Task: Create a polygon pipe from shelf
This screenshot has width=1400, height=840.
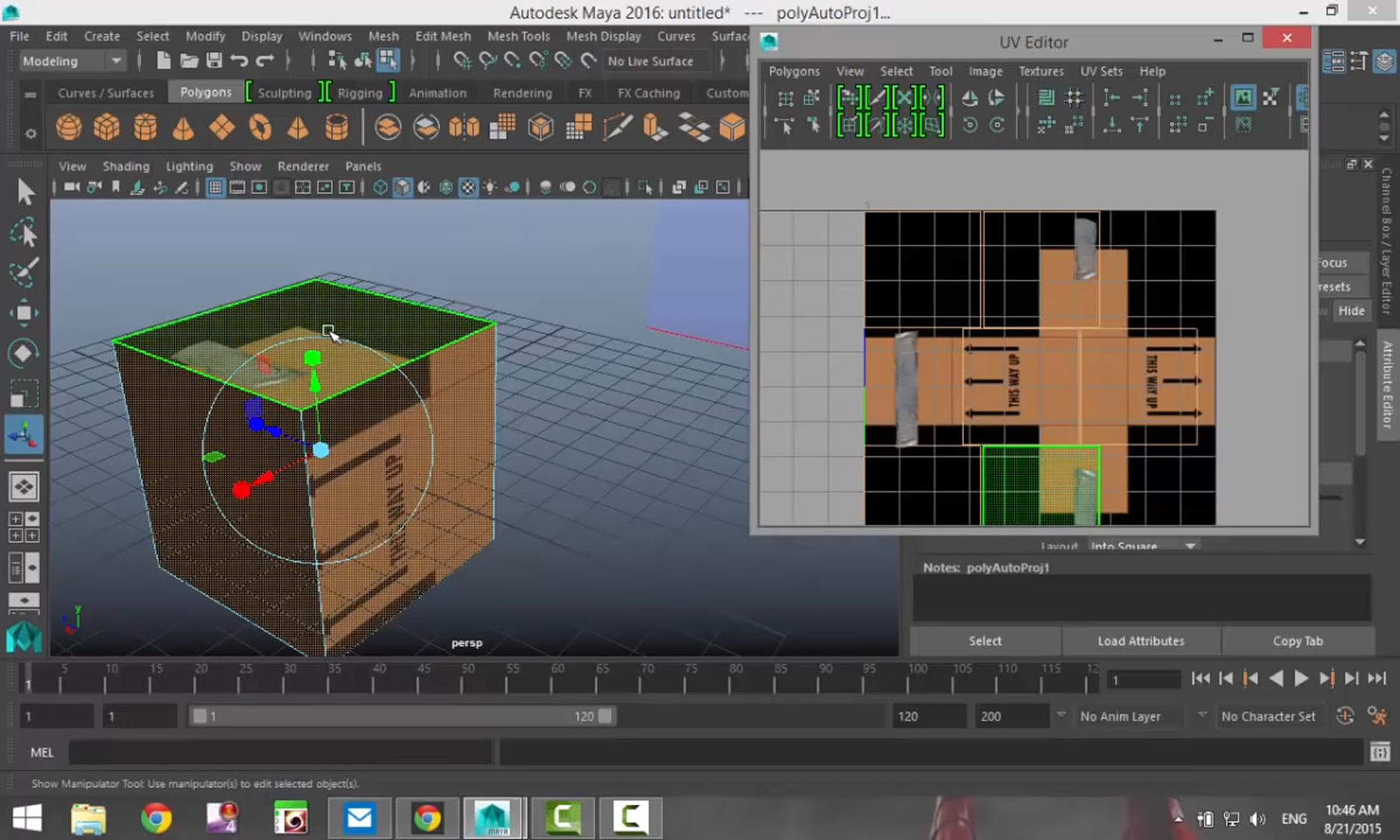Action: point(337,128)
